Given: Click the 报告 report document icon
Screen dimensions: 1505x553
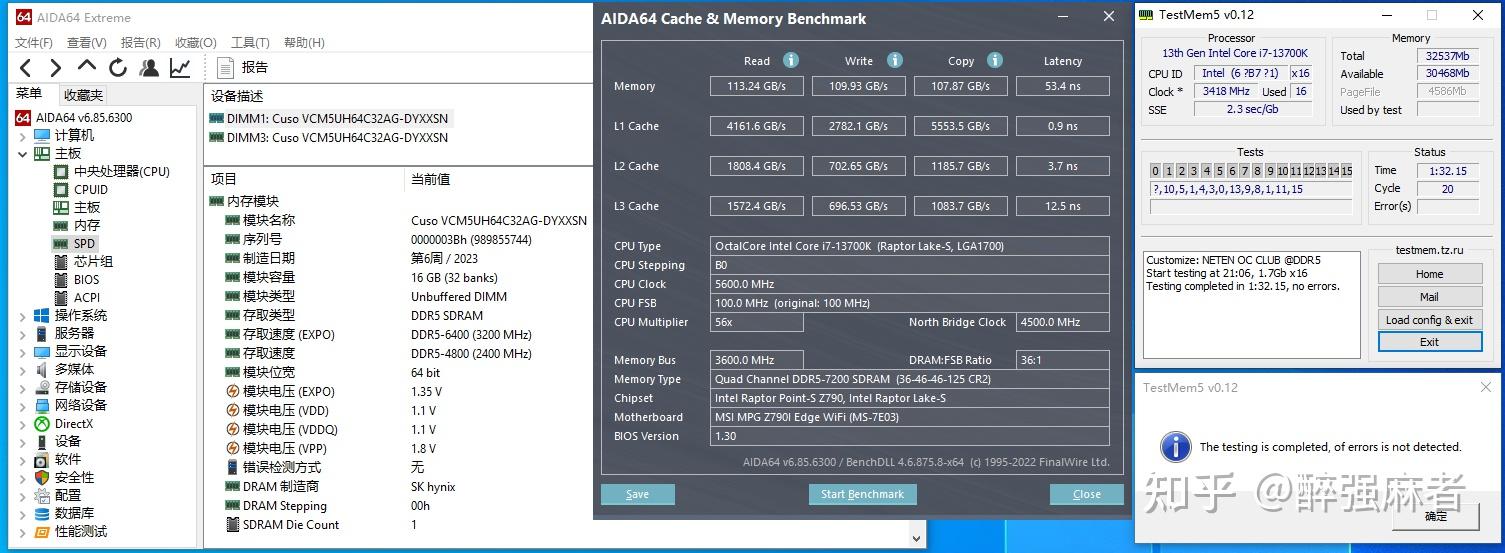Looking at the screenshot, I should (x=226, y=68).
